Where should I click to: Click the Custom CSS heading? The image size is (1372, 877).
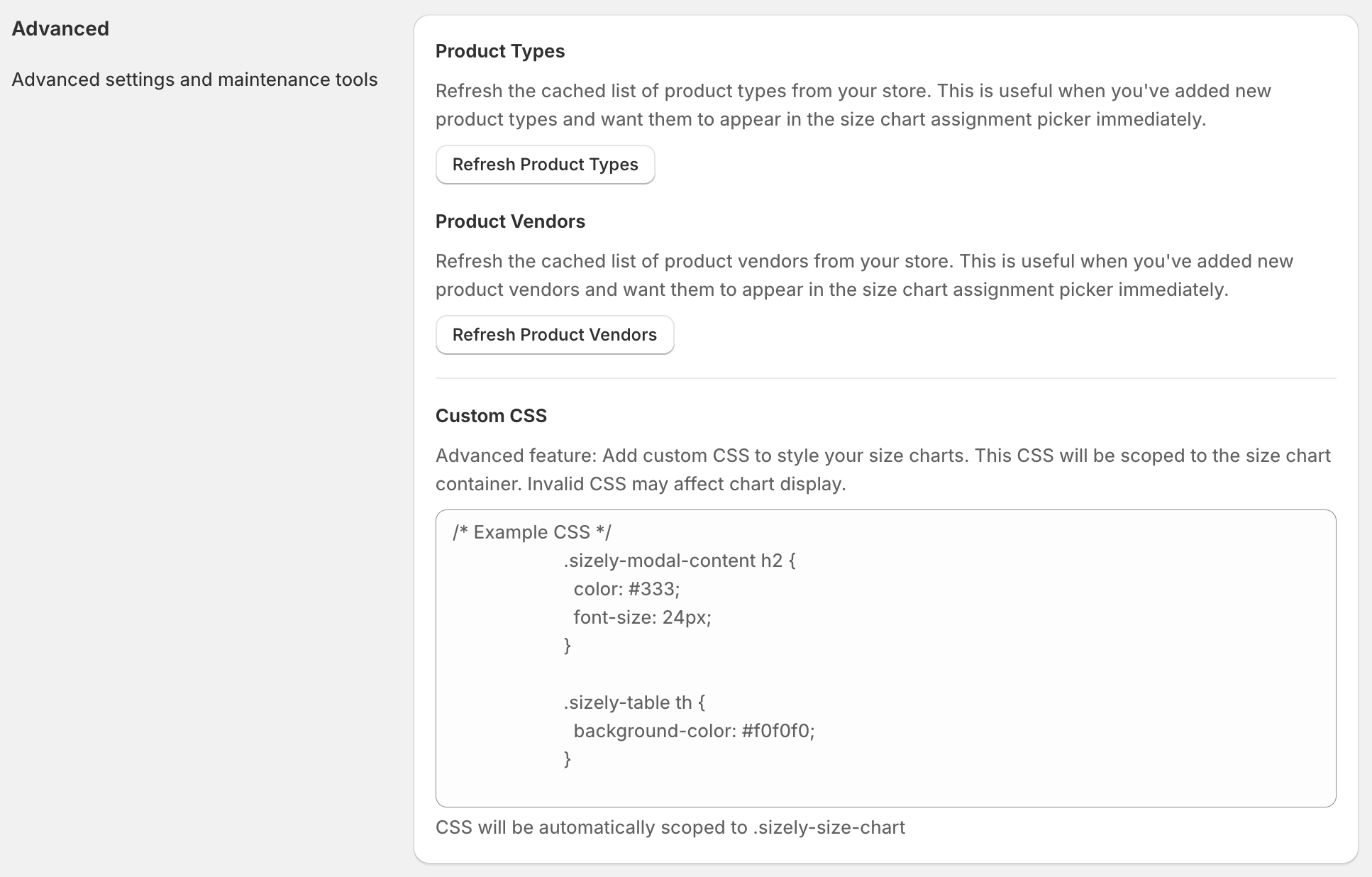point(491,416)
